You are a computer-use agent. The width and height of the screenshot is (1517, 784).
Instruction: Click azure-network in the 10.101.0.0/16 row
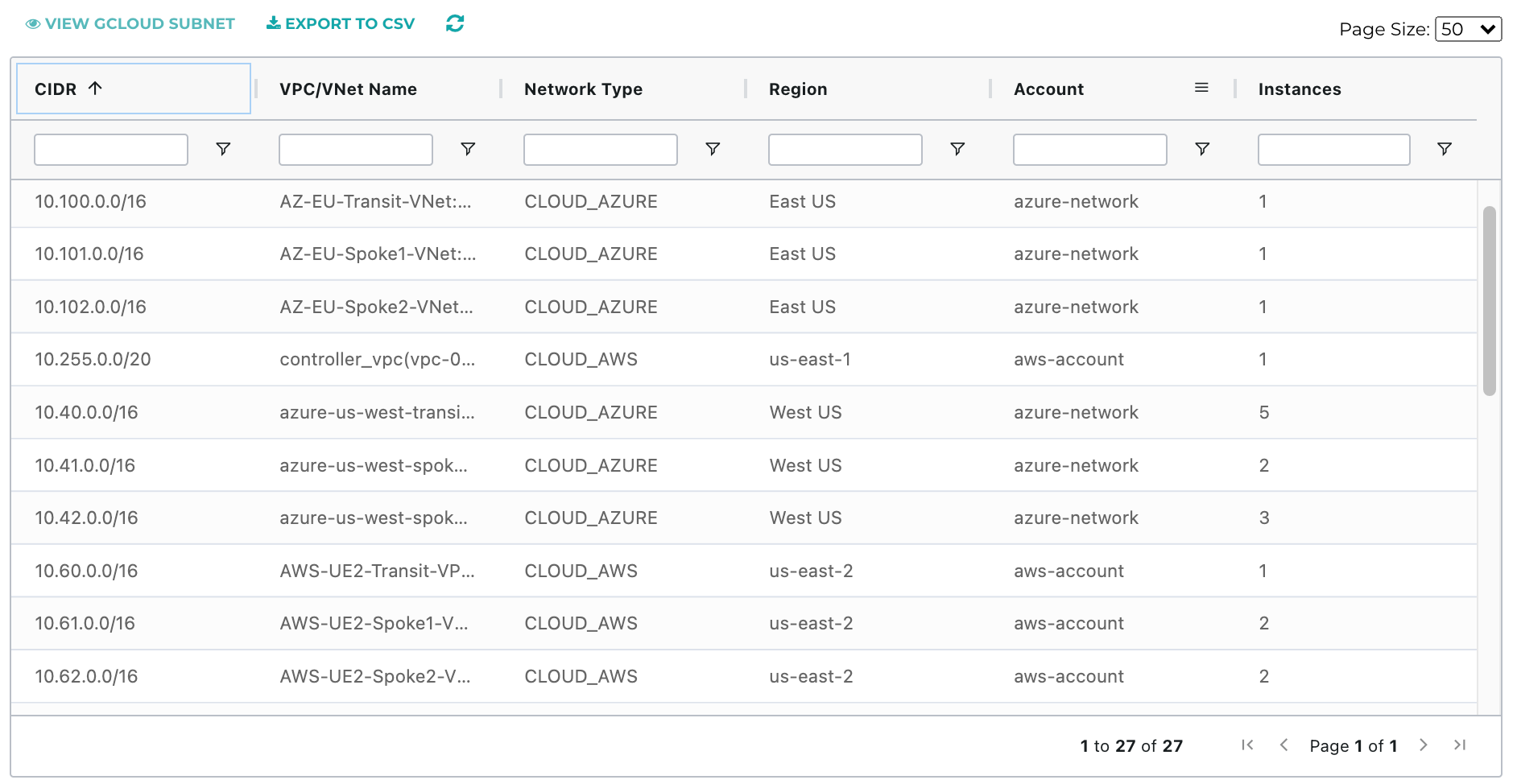click(x=1076, y=254)
